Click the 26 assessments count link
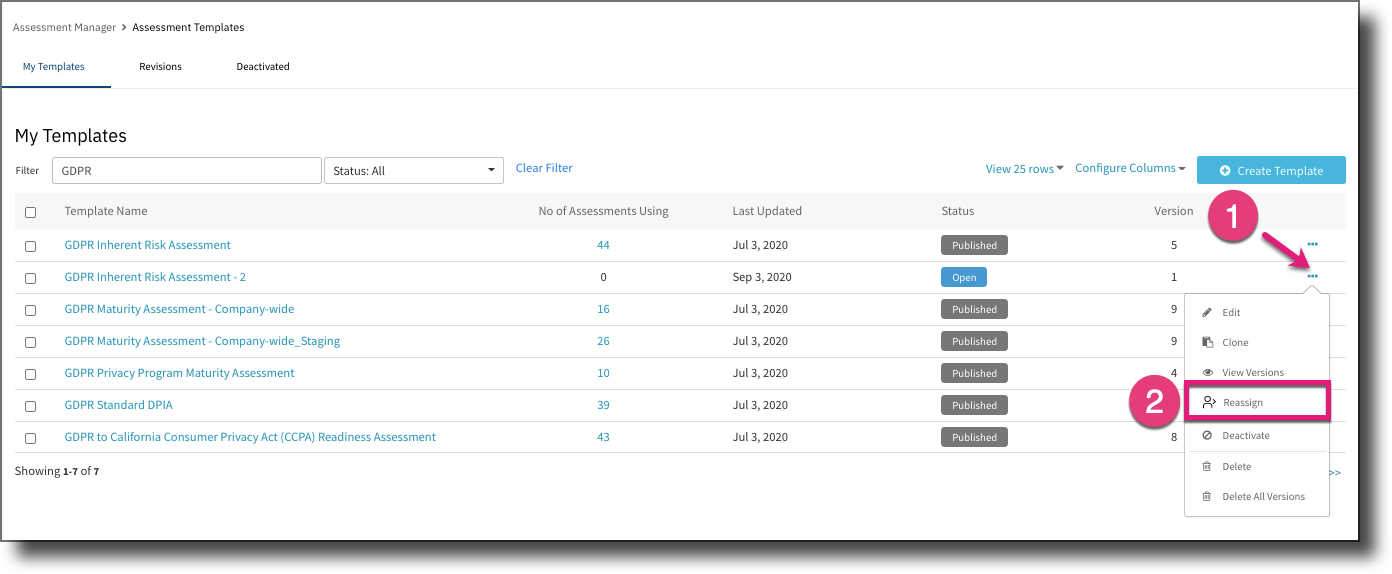Screen dimensions: 1392x574 (603, 341)
